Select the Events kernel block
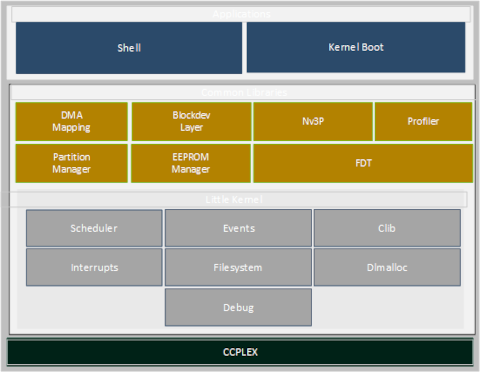This screenshot has width=480, height=372. (238, 228)
